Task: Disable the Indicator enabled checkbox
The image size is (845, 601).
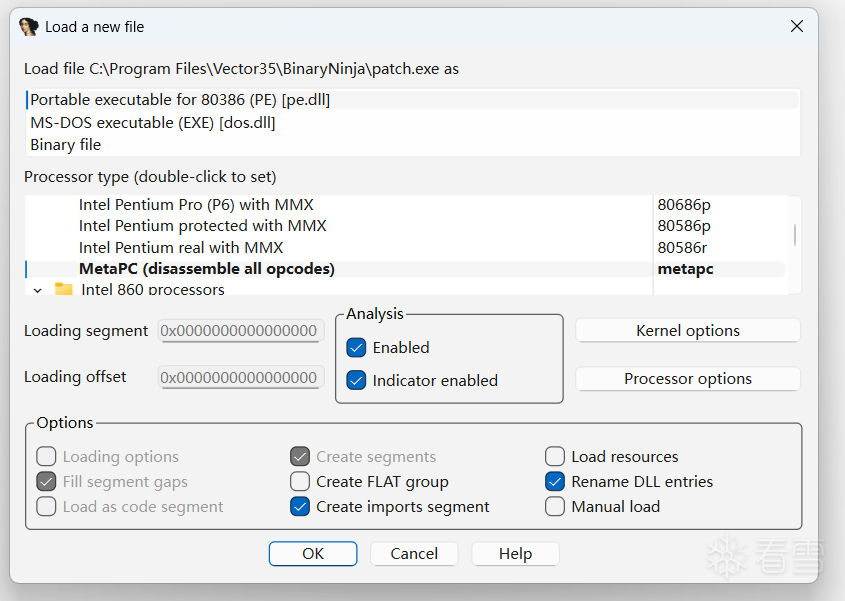Action: (357, 381)
